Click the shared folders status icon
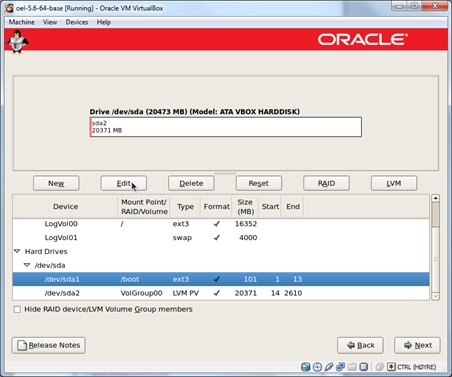 (352, 367)
